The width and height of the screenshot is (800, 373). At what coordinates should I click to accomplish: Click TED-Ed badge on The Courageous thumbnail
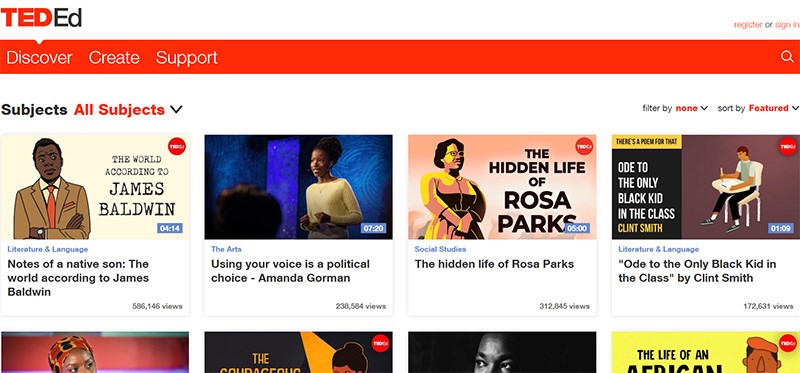coord(381,343)
